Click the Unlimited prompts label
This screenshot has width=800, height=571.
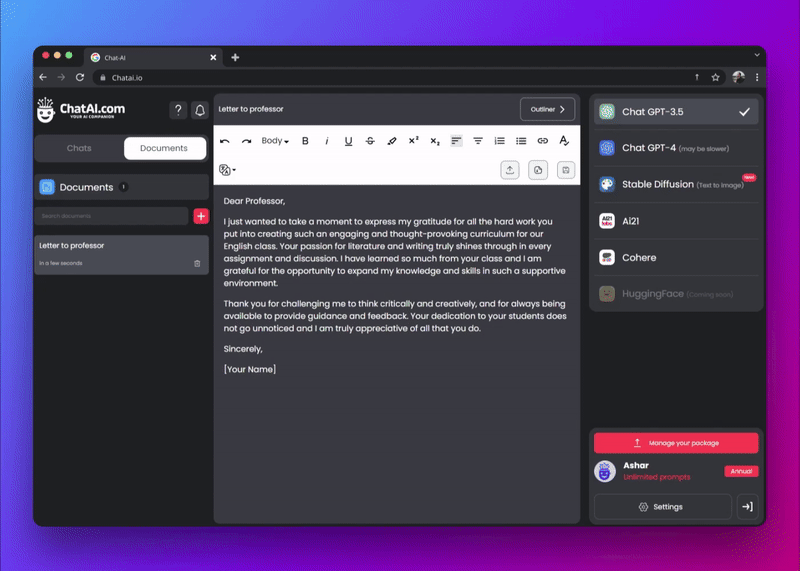click(657, 477)
